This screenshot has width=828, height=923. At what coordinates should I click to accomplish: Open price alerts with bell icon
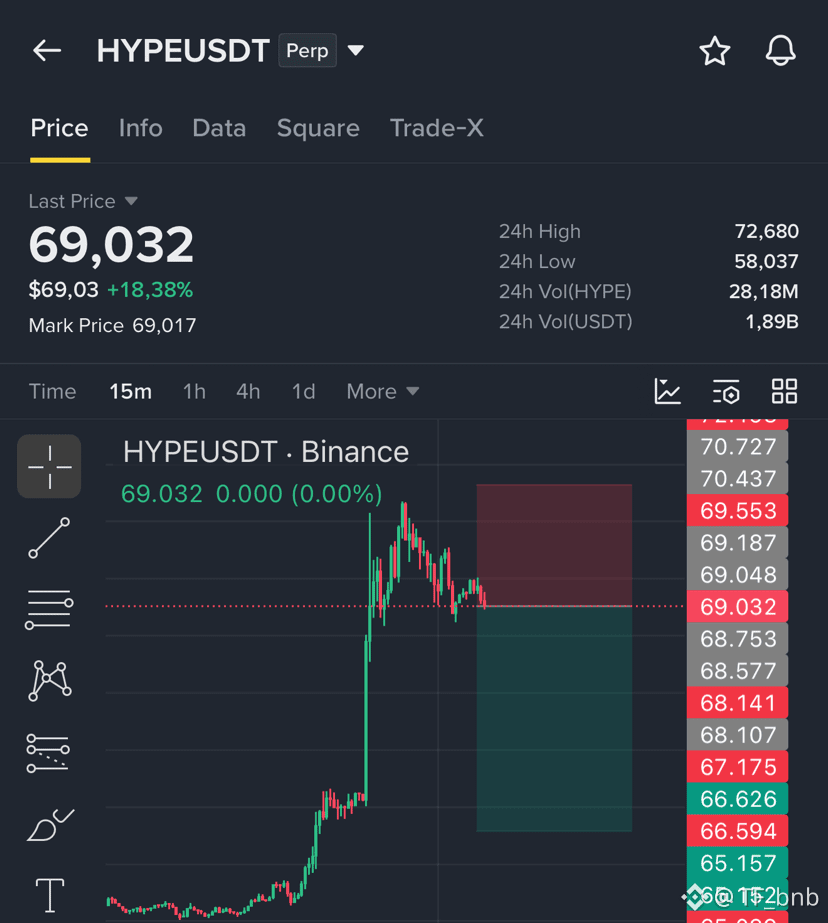point(780,51)
